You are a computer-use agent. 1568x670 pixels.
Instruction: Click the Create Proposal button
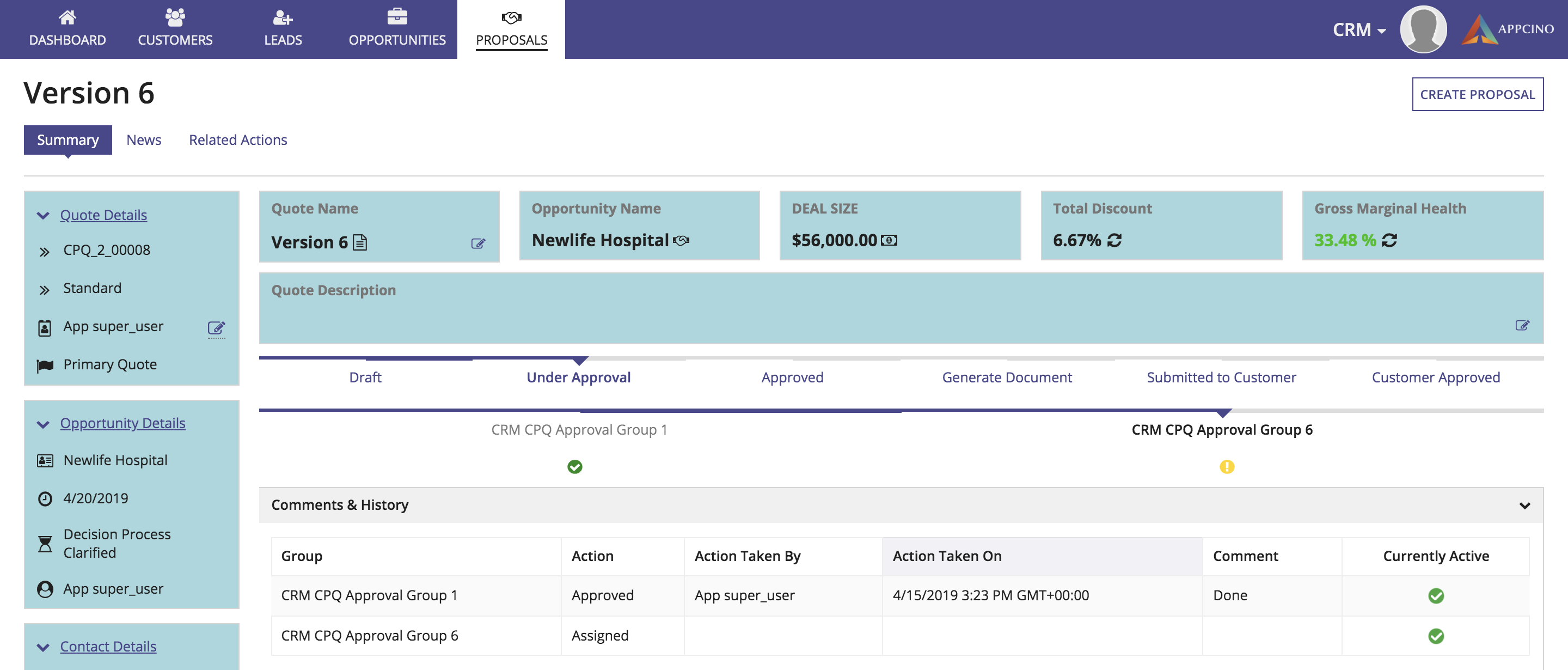(1477, 94)
